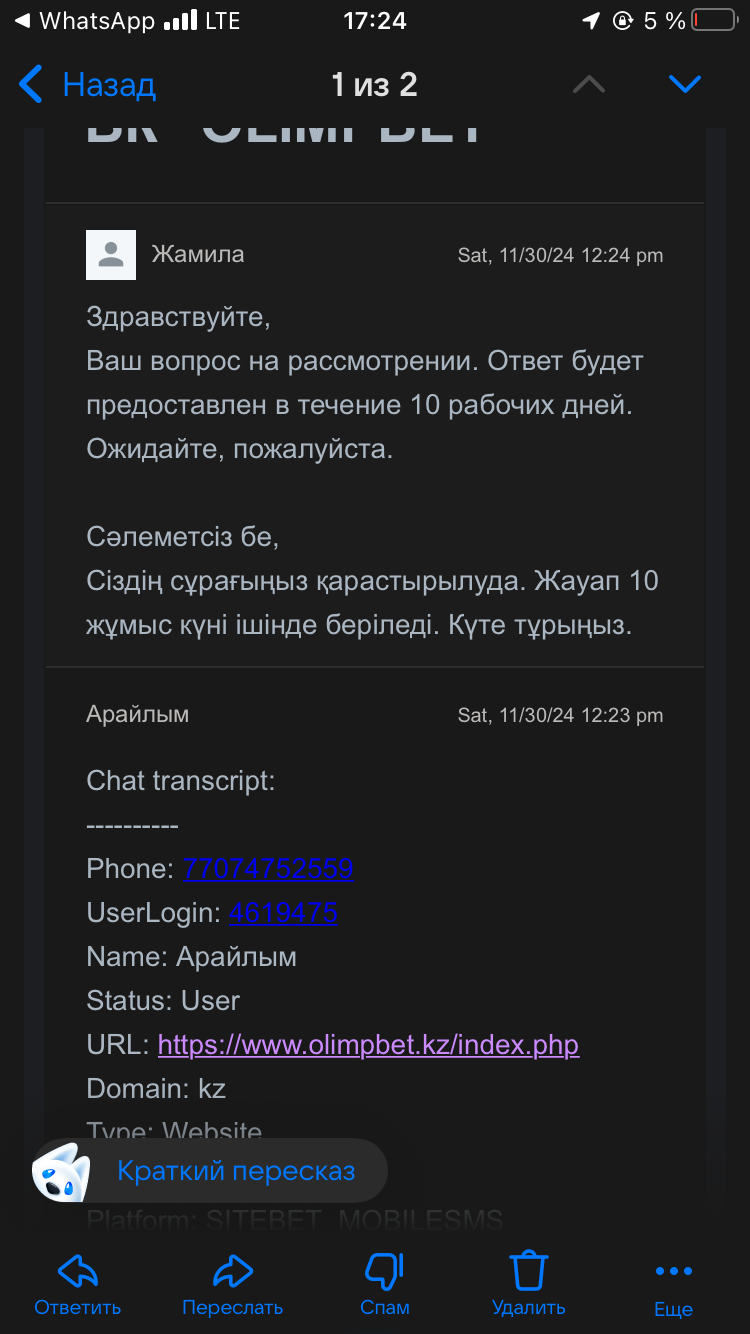Tap sender name Арайлым in header
This screenshot has width=750, height=1334.
tap(137, 714)
